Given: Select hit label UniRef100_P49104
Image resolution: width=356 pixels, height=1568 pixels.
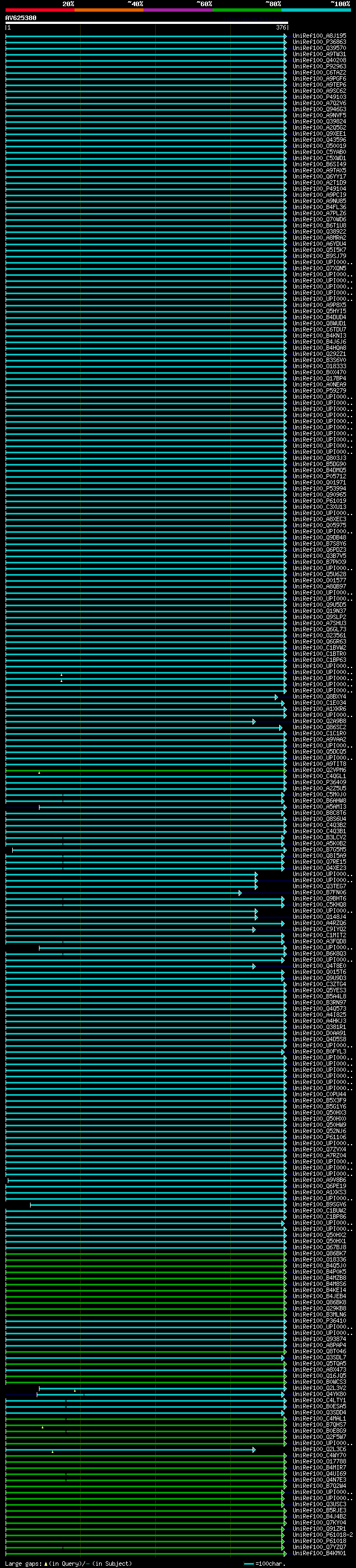Looking at the screenshot, I should [319, 189].
